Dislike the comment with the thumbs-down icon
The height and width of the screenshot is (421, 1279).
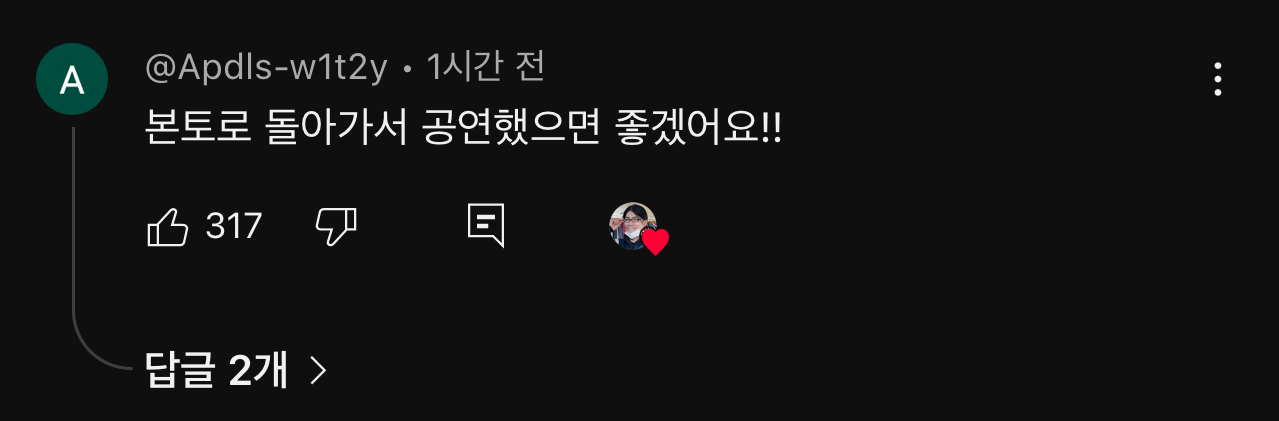[x=336, y=227]
